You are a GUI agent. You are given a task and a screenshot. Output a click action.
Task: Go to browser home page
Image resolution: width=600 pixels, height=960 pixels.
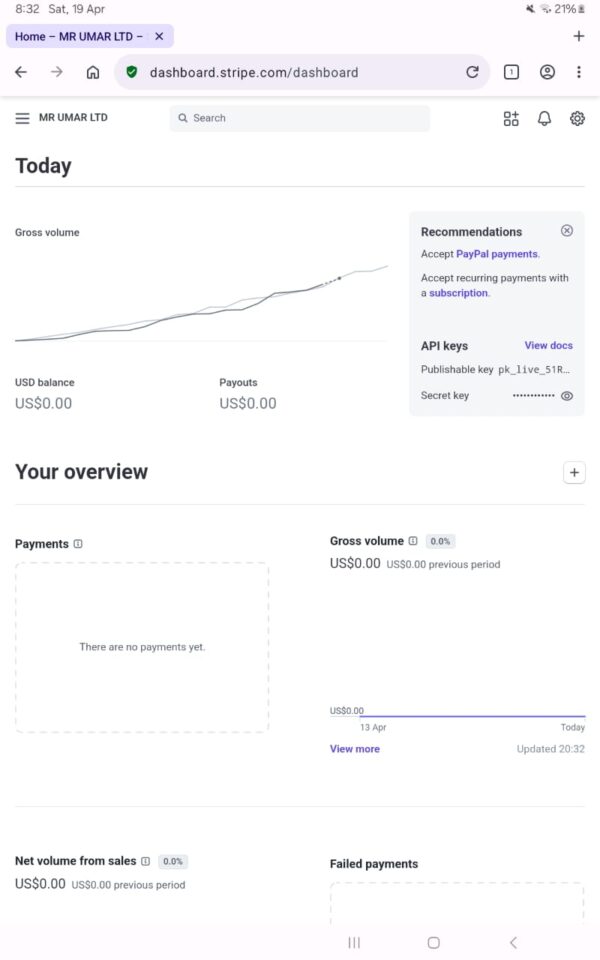(x=93, y=72)
